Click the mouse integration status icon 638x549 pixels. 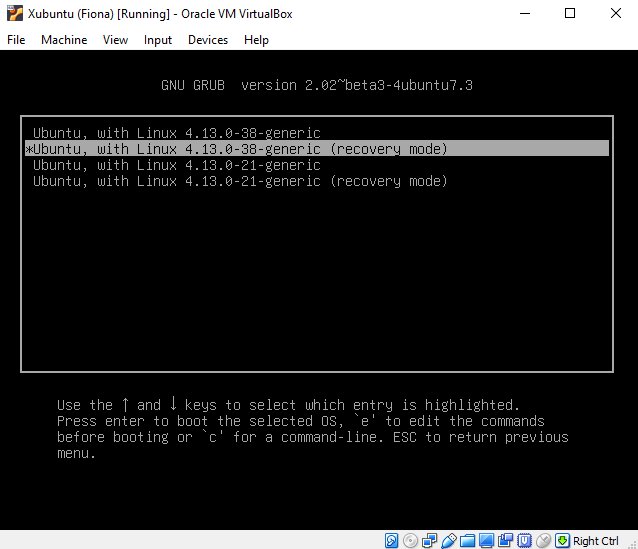(x=543, y=541)
